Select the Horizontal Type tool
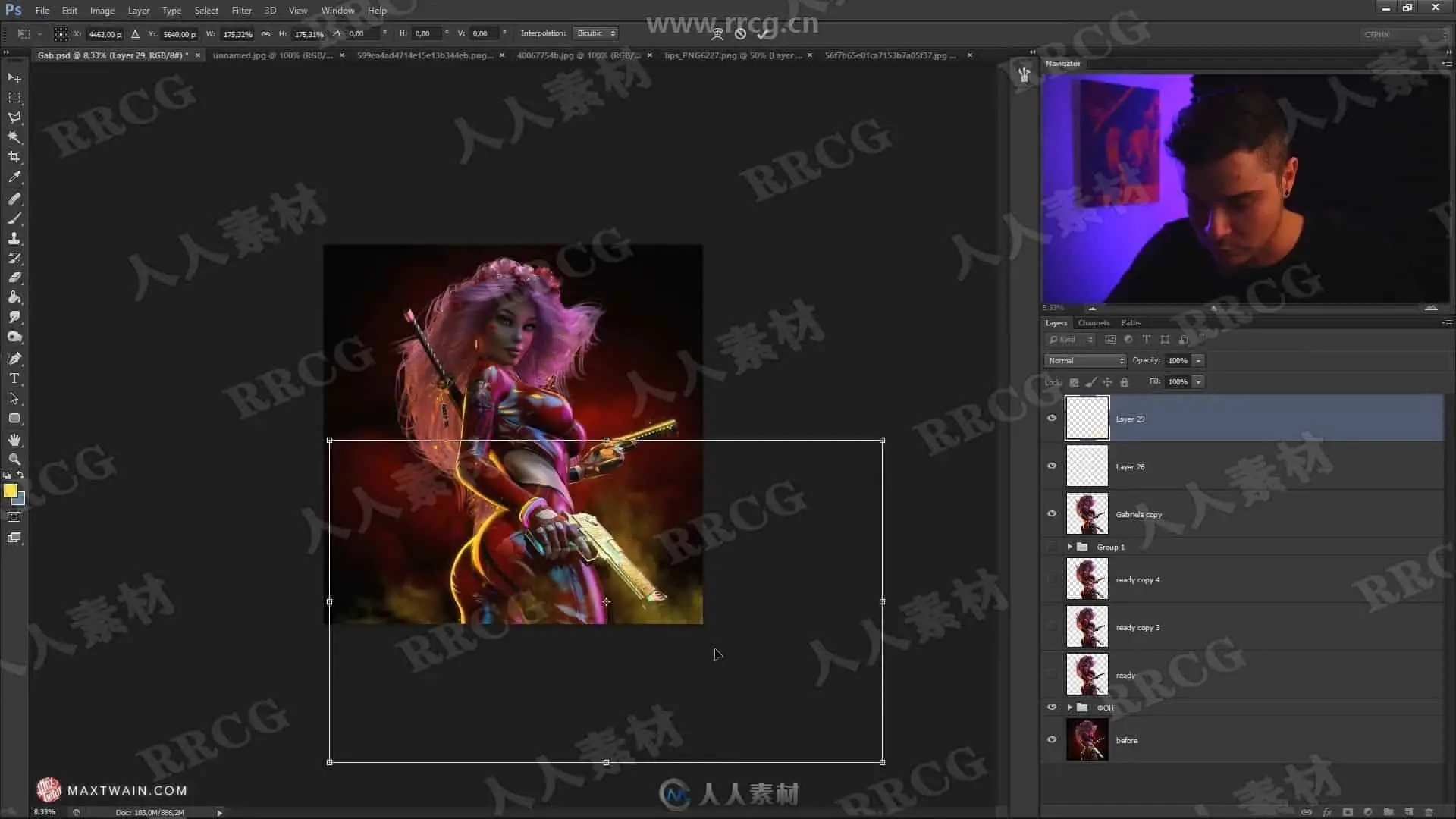The image size is (1456, 819). point(14,378)
